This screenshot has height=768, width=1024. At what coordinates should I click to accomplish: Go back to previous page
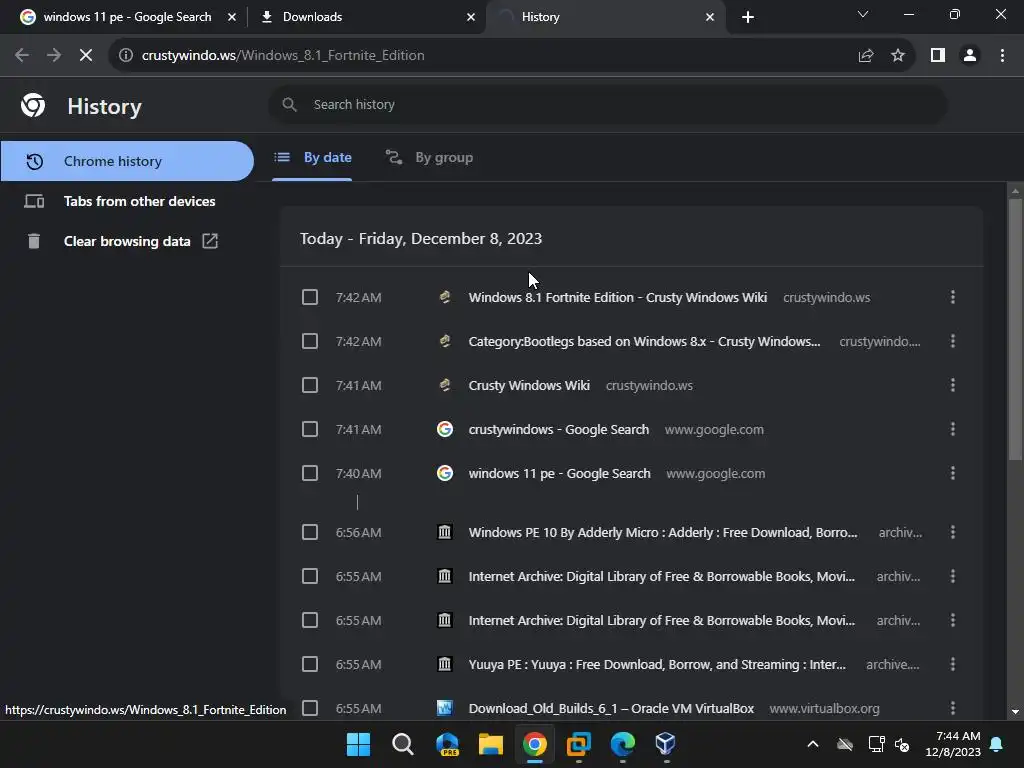pos(22,56)
